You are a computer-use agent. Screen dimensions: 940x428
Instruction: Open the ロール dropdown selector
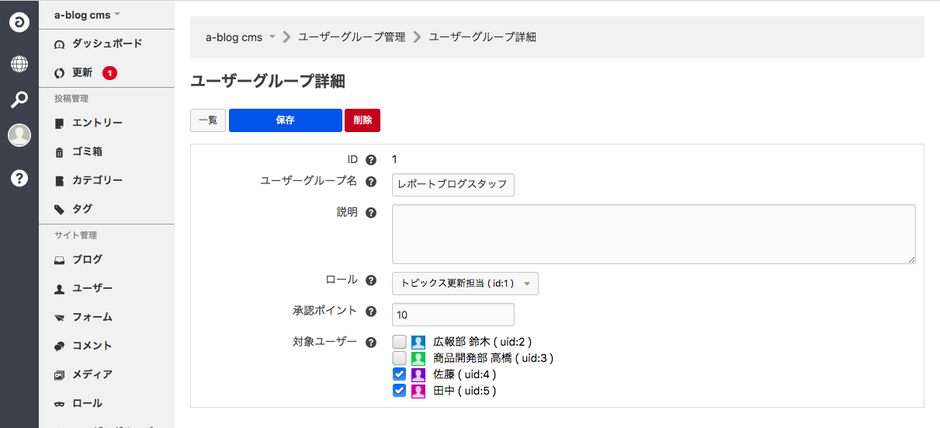[x=465, y=283]
